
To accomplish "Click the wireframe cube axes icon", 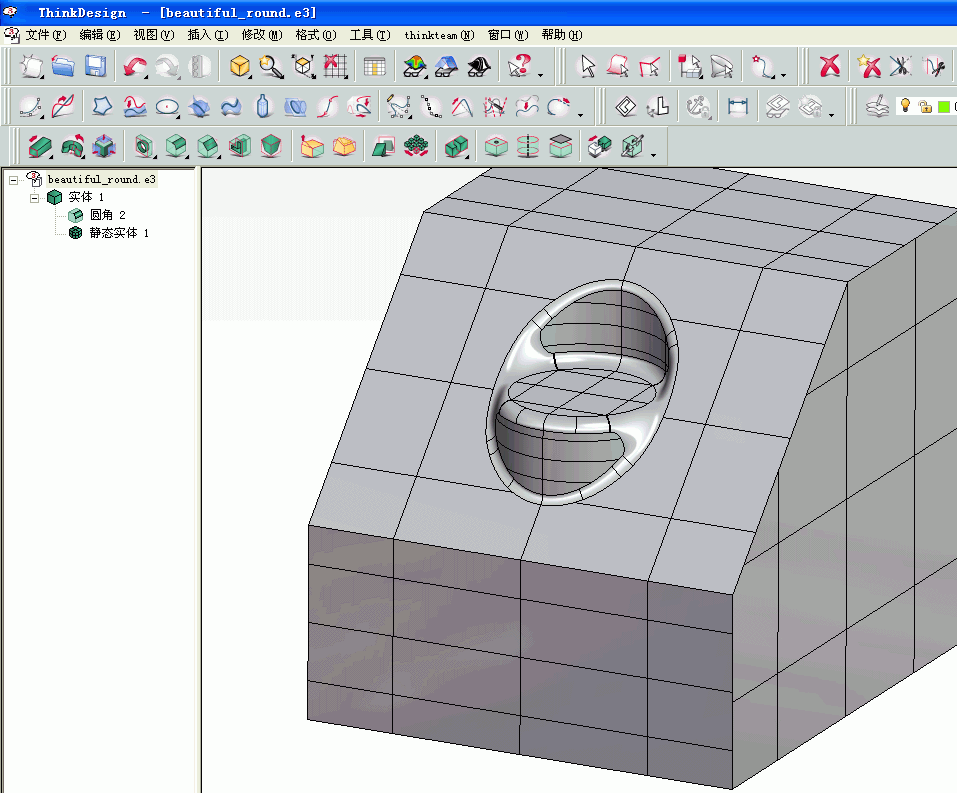I will (303, 66).
